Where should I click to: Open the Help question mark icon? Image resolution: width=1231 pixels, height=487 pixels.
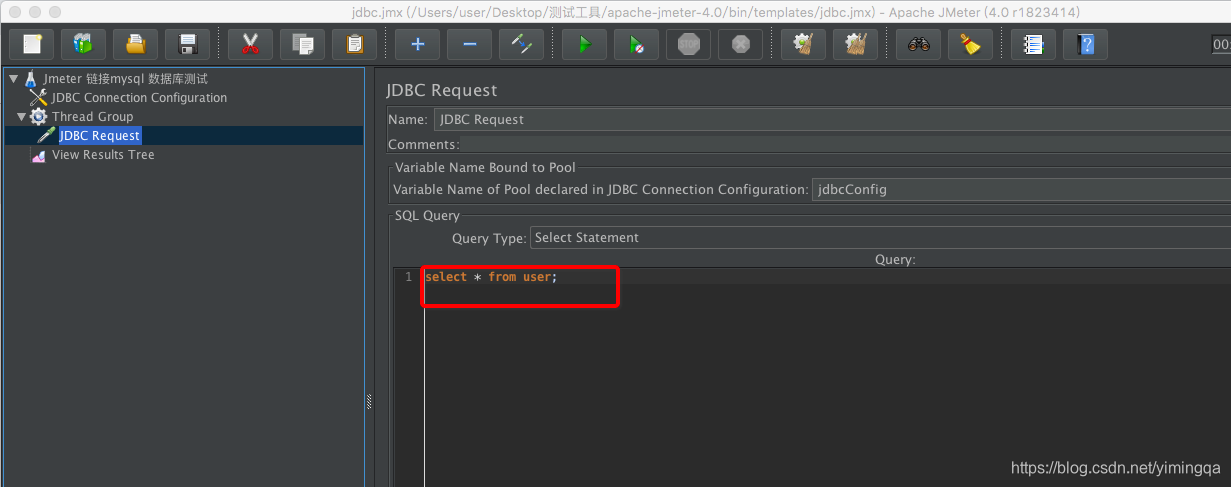click(1085, 44)
